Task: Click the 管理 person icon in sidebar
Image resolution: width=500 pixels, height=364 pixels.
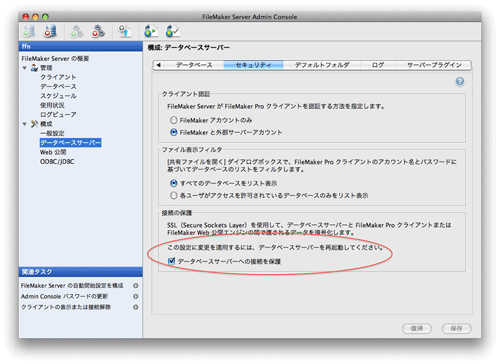Action: [x=34, y=68]
